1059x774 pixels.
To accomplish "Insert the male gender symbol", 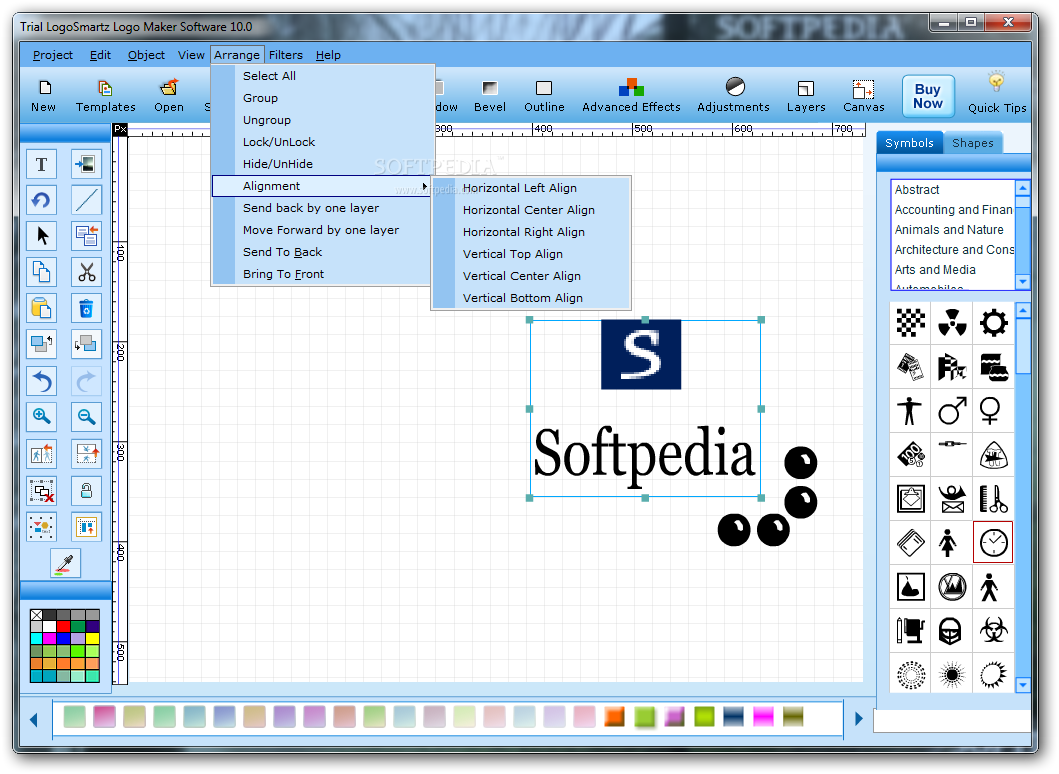I will pos(952,410).
